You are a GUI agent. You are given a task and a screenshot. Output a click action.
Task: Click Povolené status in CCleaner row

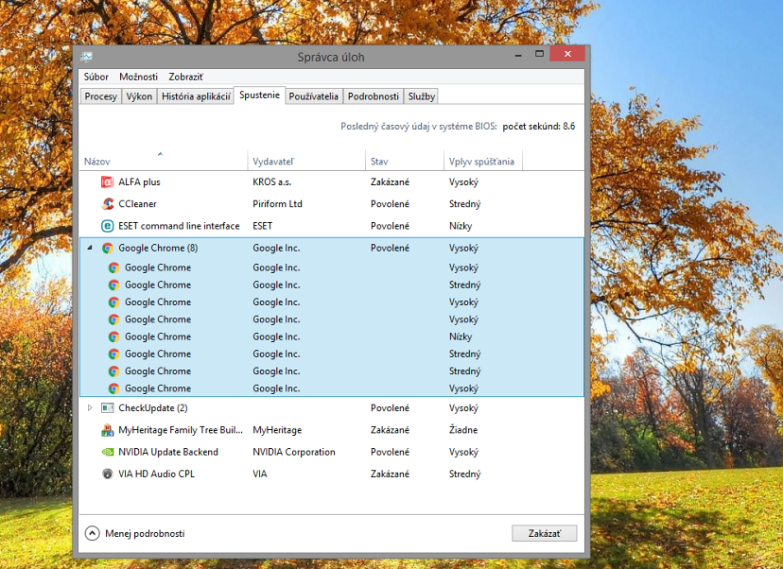tap(390, 204)
